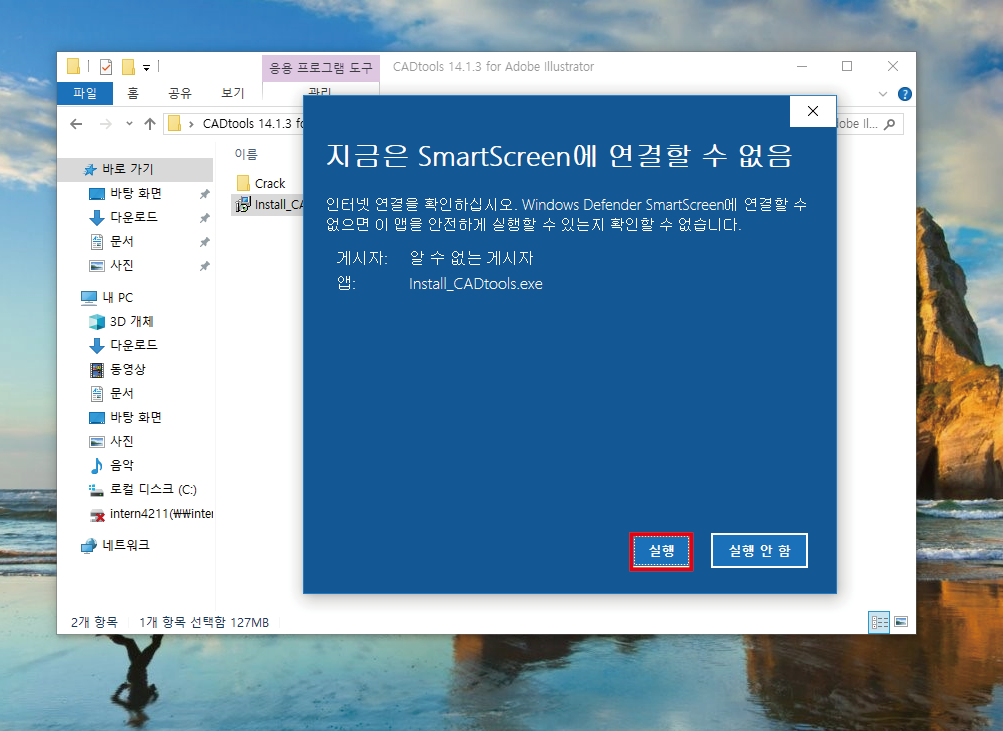Select 문서 under 내 PC

click(122, 393)
